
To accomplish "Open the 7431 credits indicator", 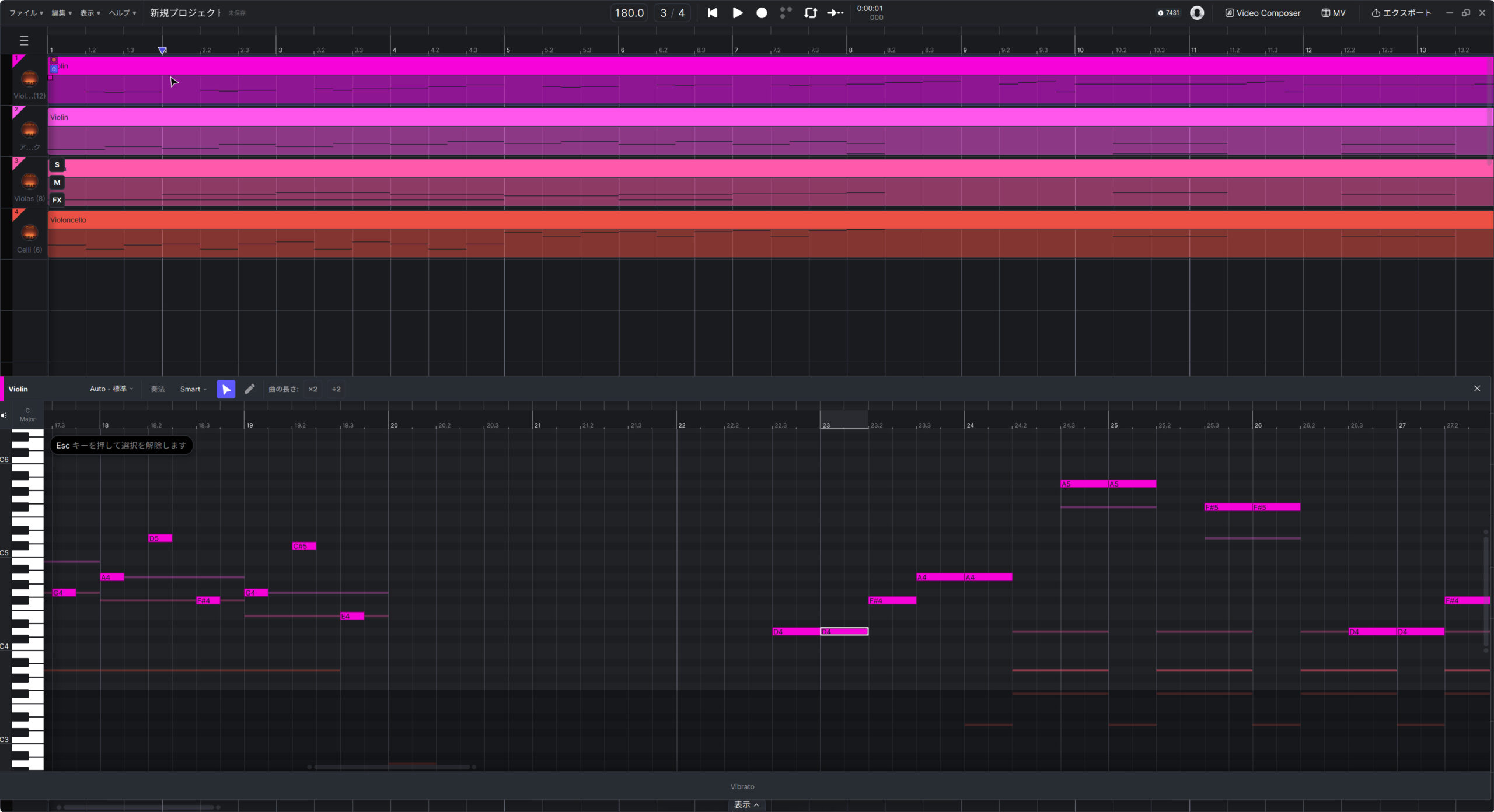I will tap(1169, 13).
